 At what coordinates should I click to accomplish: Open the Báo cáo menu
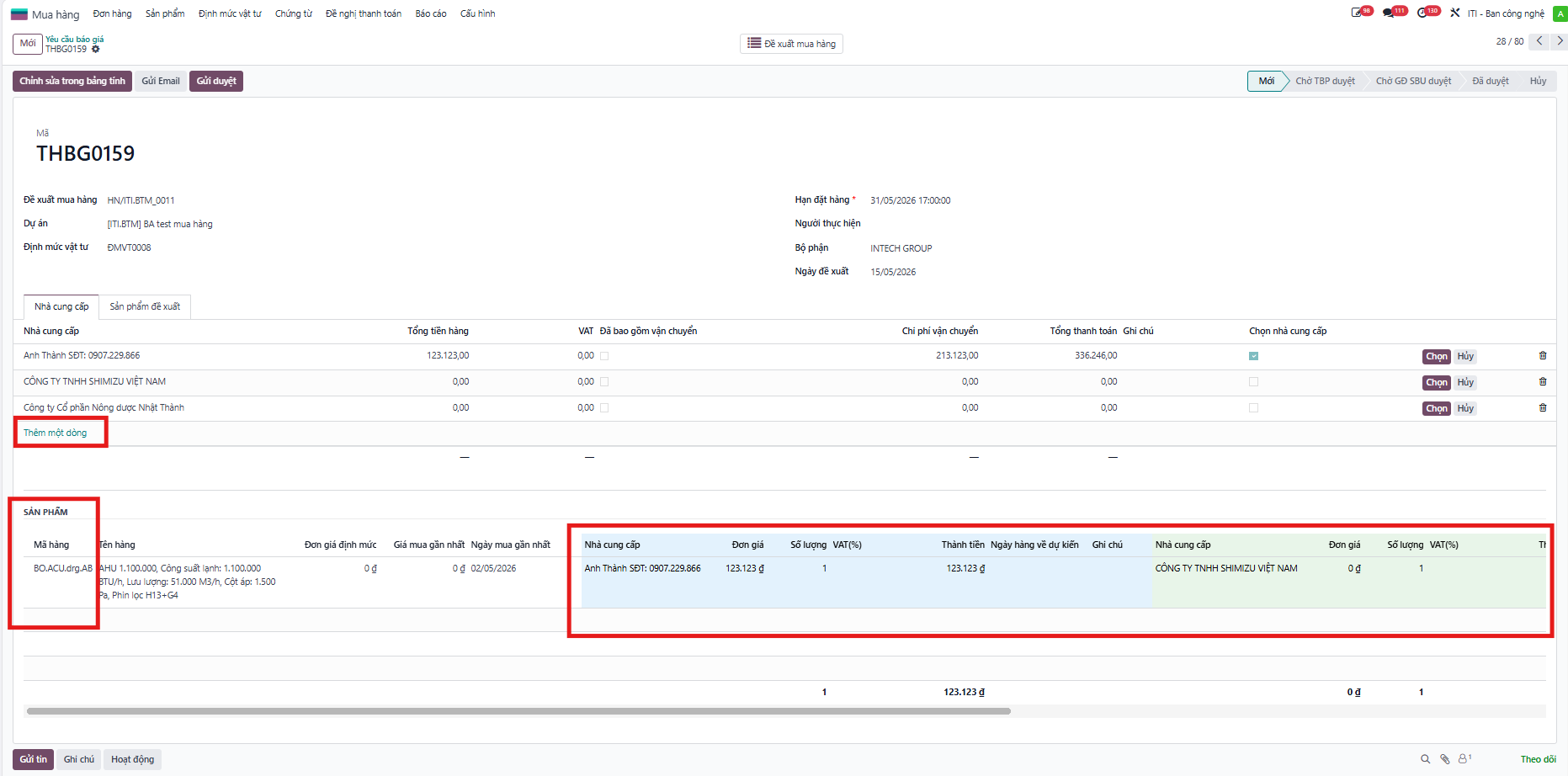[x=431, y=13]
